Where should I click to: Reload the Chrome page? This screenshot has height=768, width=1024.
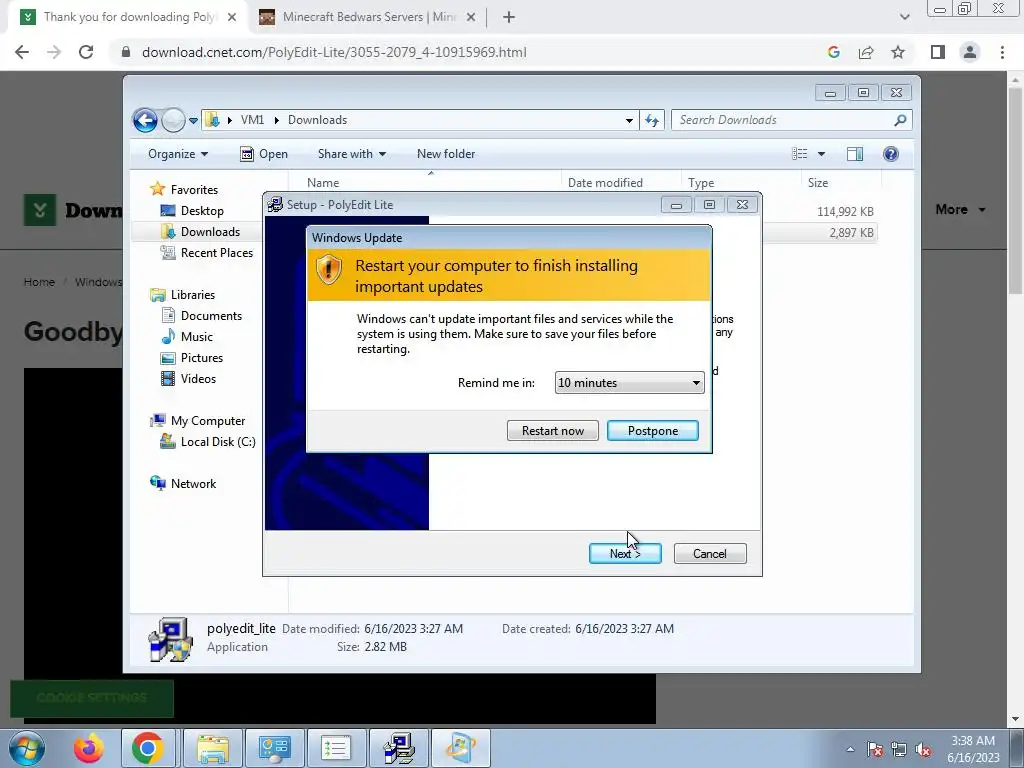tap(86, 52)
